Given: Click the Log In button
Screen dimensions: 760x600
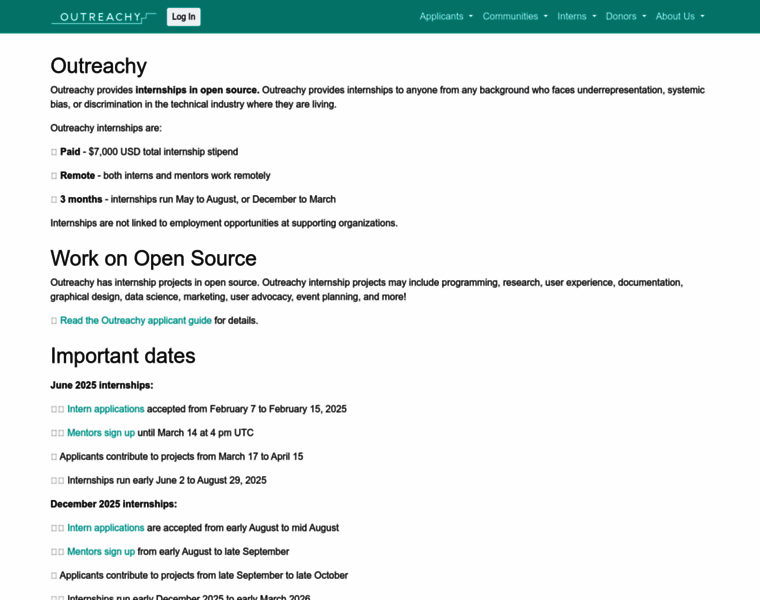Looking at the screenshot, I should 184,17.
